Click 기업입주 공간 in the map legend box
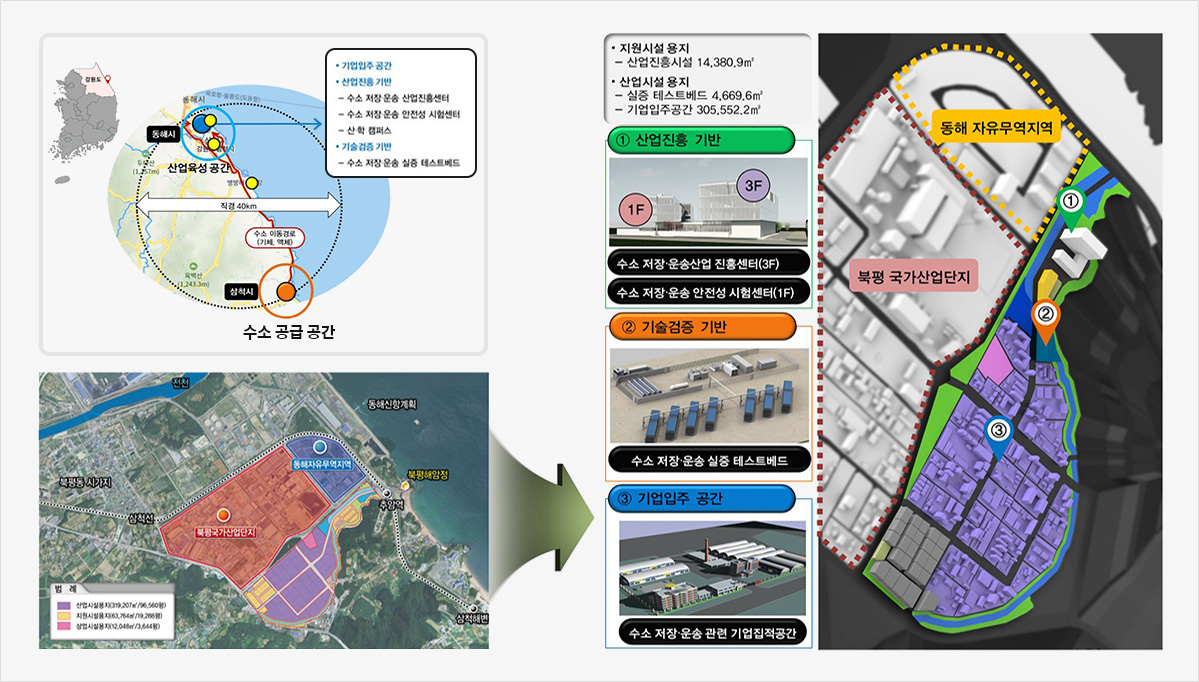 [366, 66]
